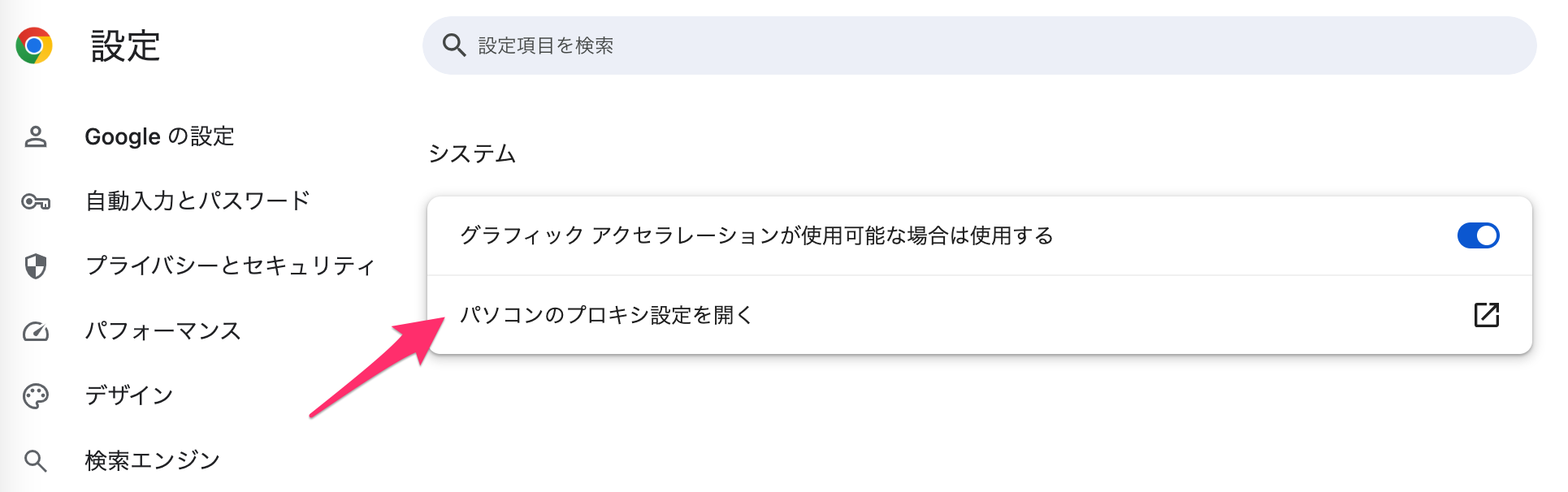Open デザイン settings page
Image resolution: width=1568 pixels, height=492 pixels.
click(129, 396)
